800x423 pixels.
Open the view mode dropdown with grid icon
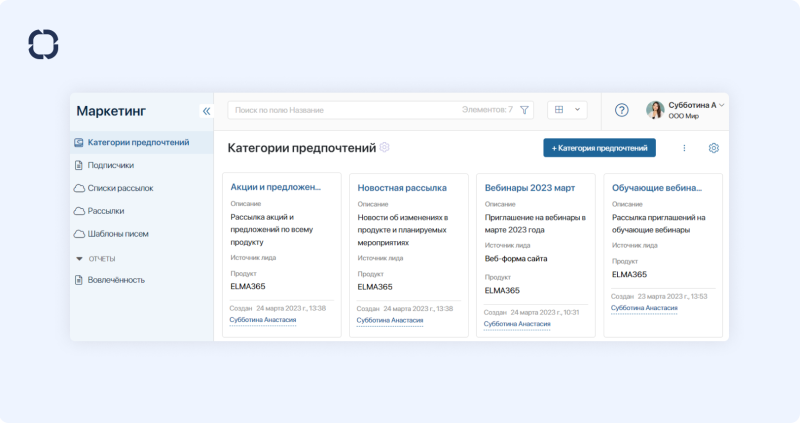[567, 110]
